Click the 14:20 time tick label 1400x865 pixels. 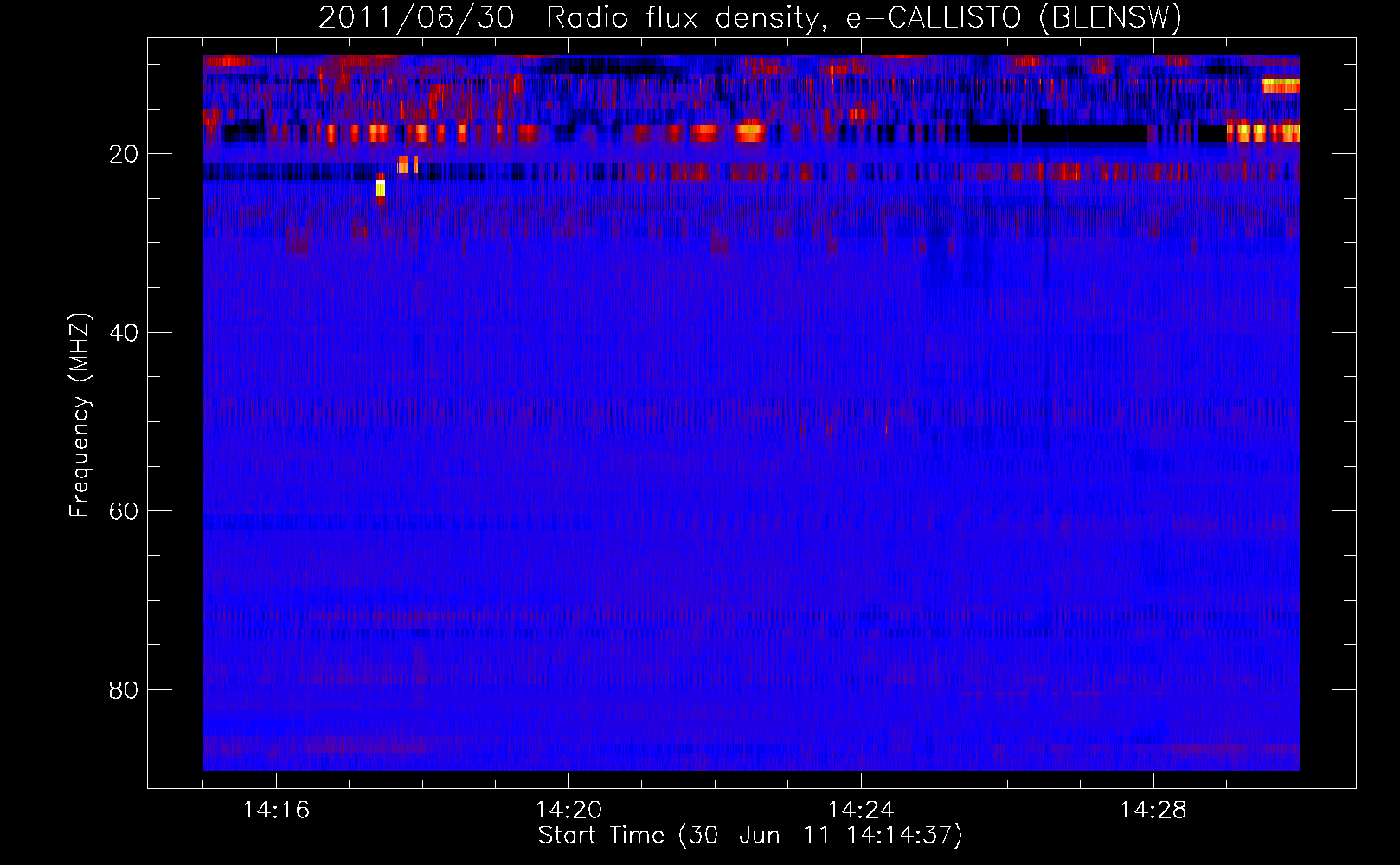(568, 811)
